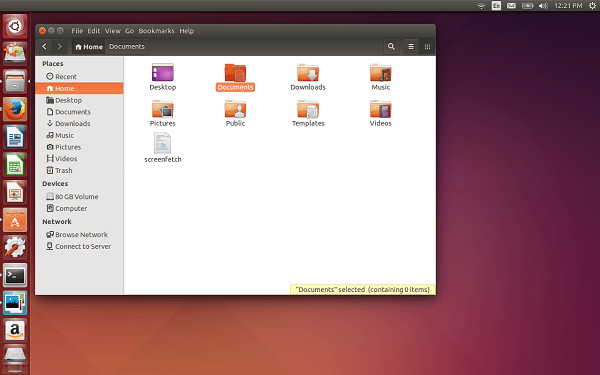Click Home in the path bar
The image size is (600, 375).
[x=89, y=47]
